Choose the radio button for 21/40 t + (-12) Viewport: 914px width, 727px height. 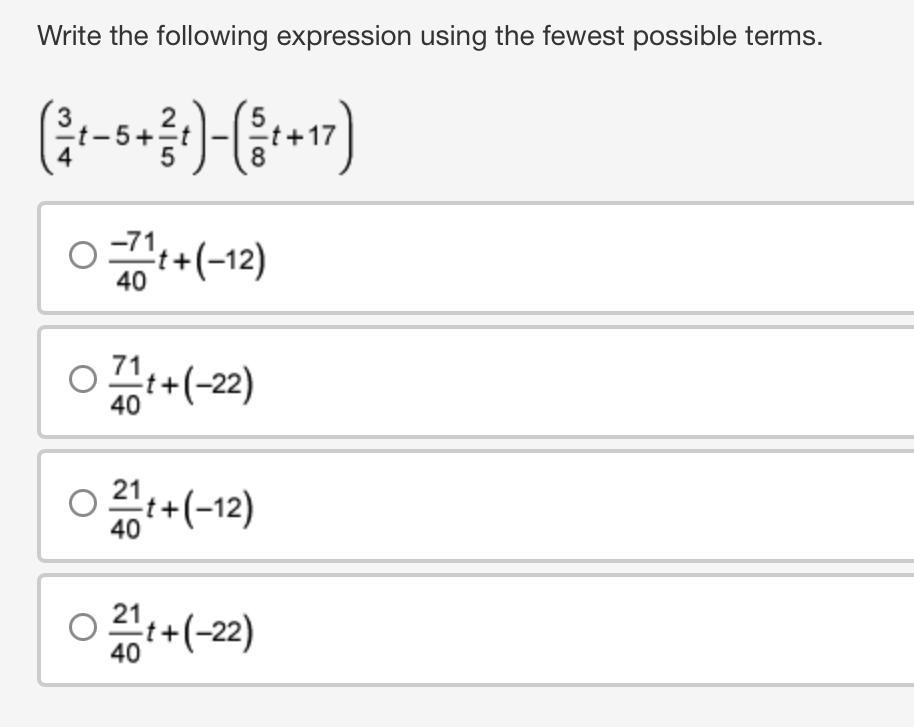[x=83, y=503]
